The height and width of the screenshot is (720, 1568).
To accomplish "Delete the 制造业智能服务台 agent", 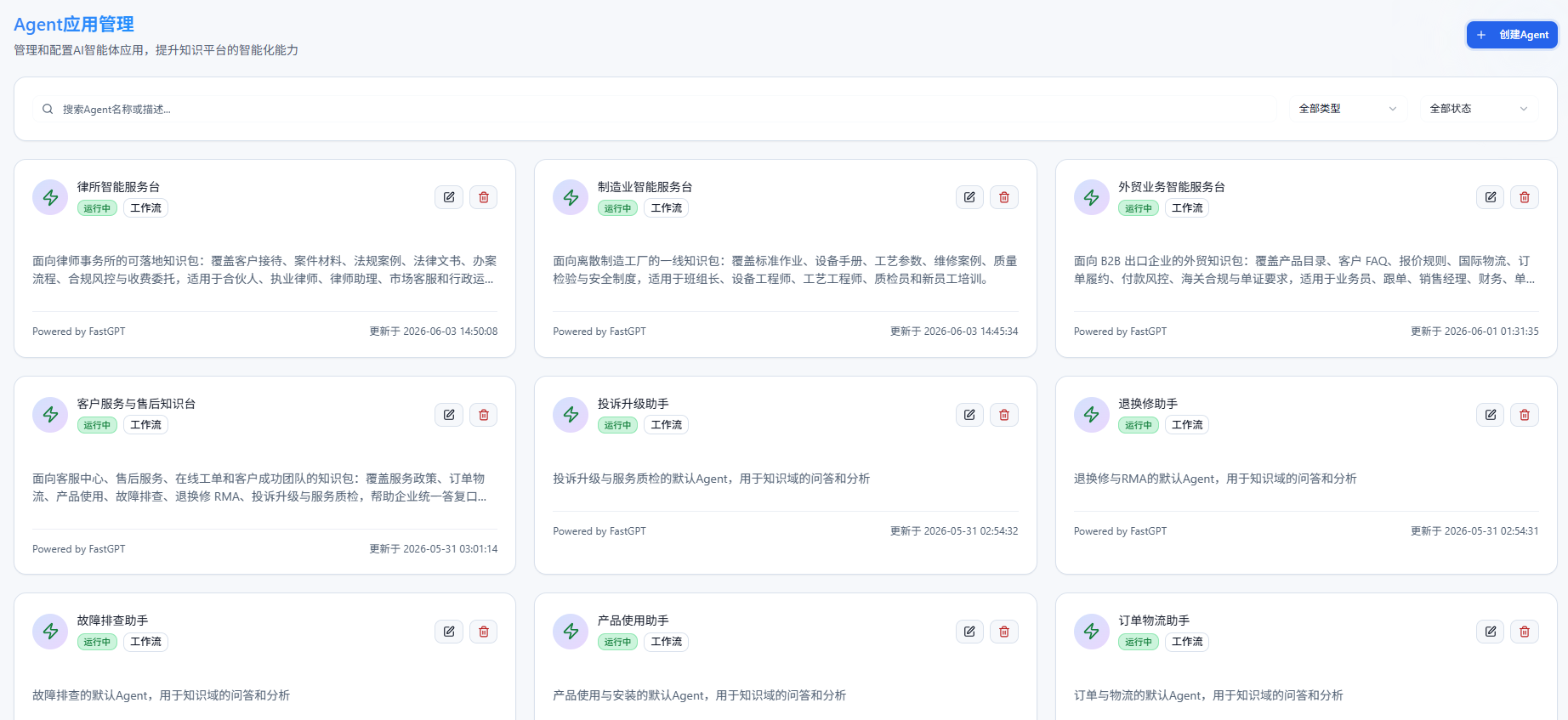I will pyautogui.click(x=1004, y=197).
